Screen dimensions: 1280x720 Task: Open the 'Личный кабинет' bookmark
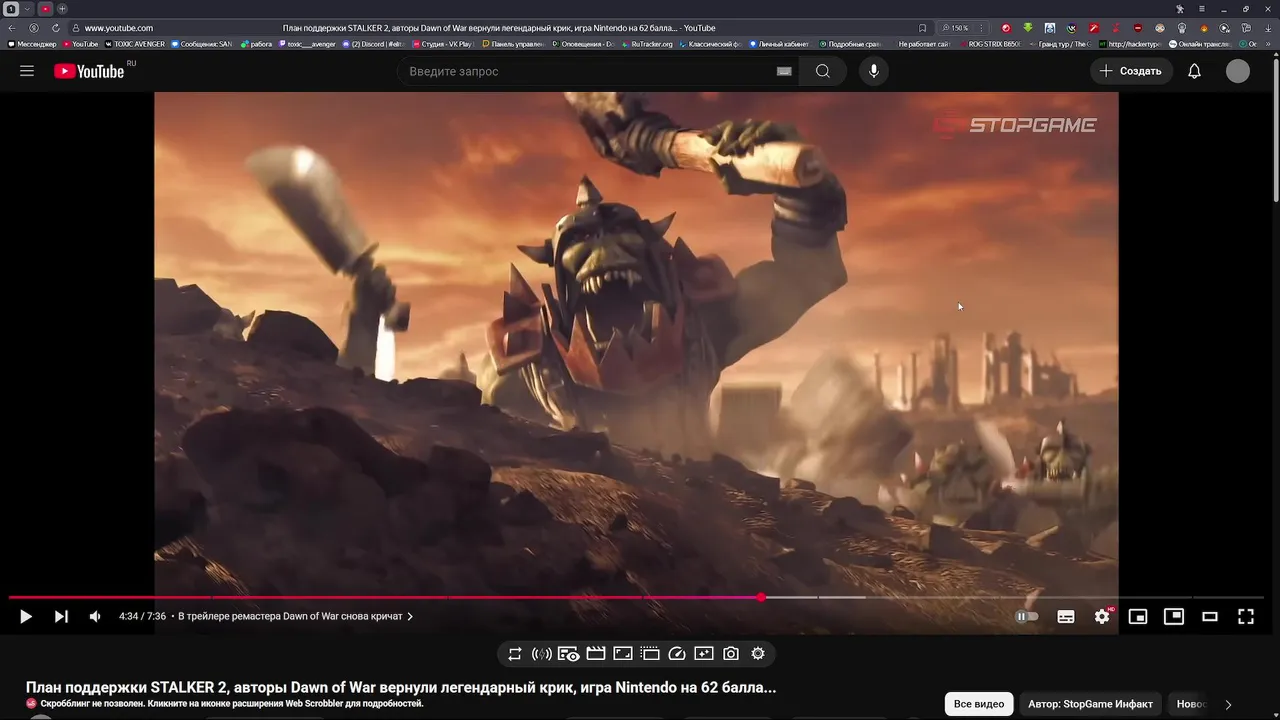tap(778, 44)
